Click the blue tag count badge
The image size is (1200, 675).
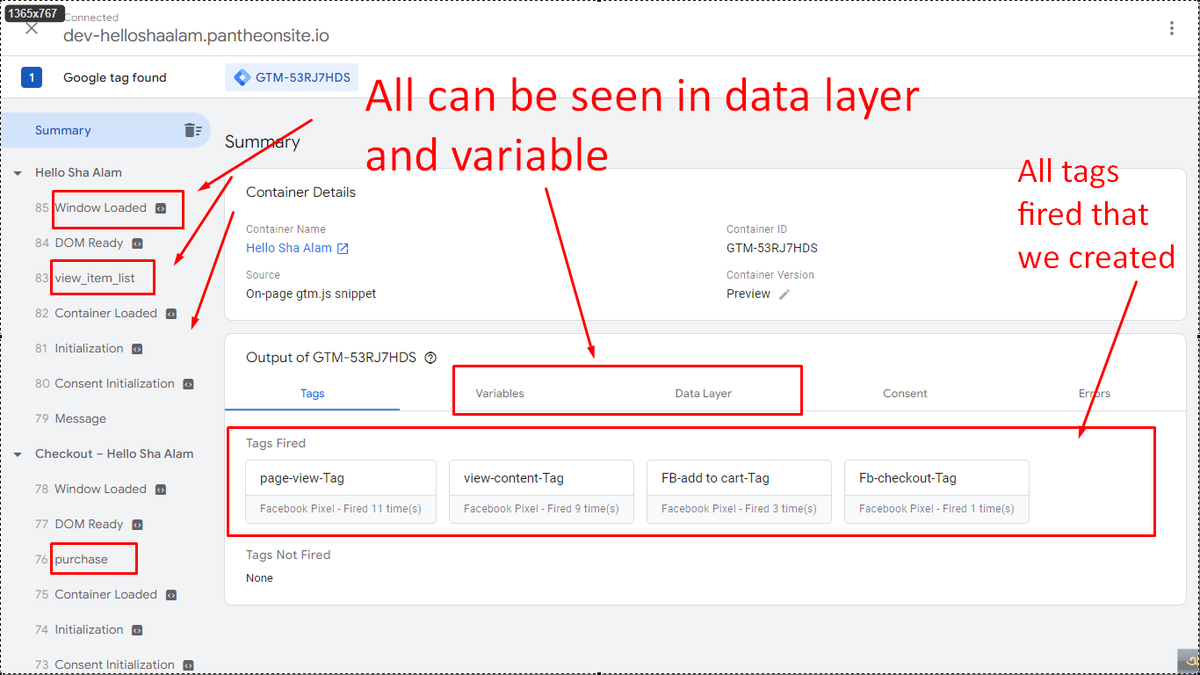32,77
